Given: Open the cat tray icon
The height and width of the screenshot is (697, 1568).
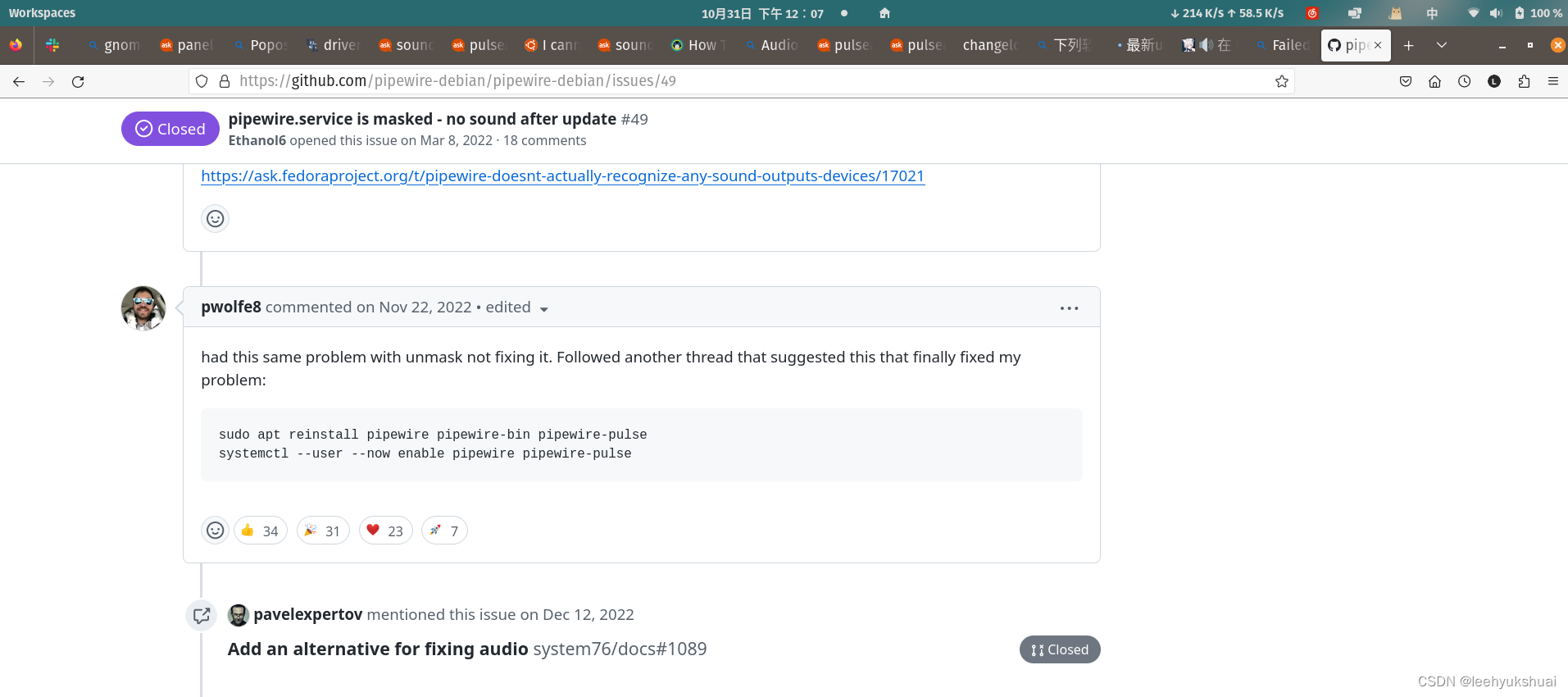Looking at the screenshot, I should click(x=1395, y=13).
